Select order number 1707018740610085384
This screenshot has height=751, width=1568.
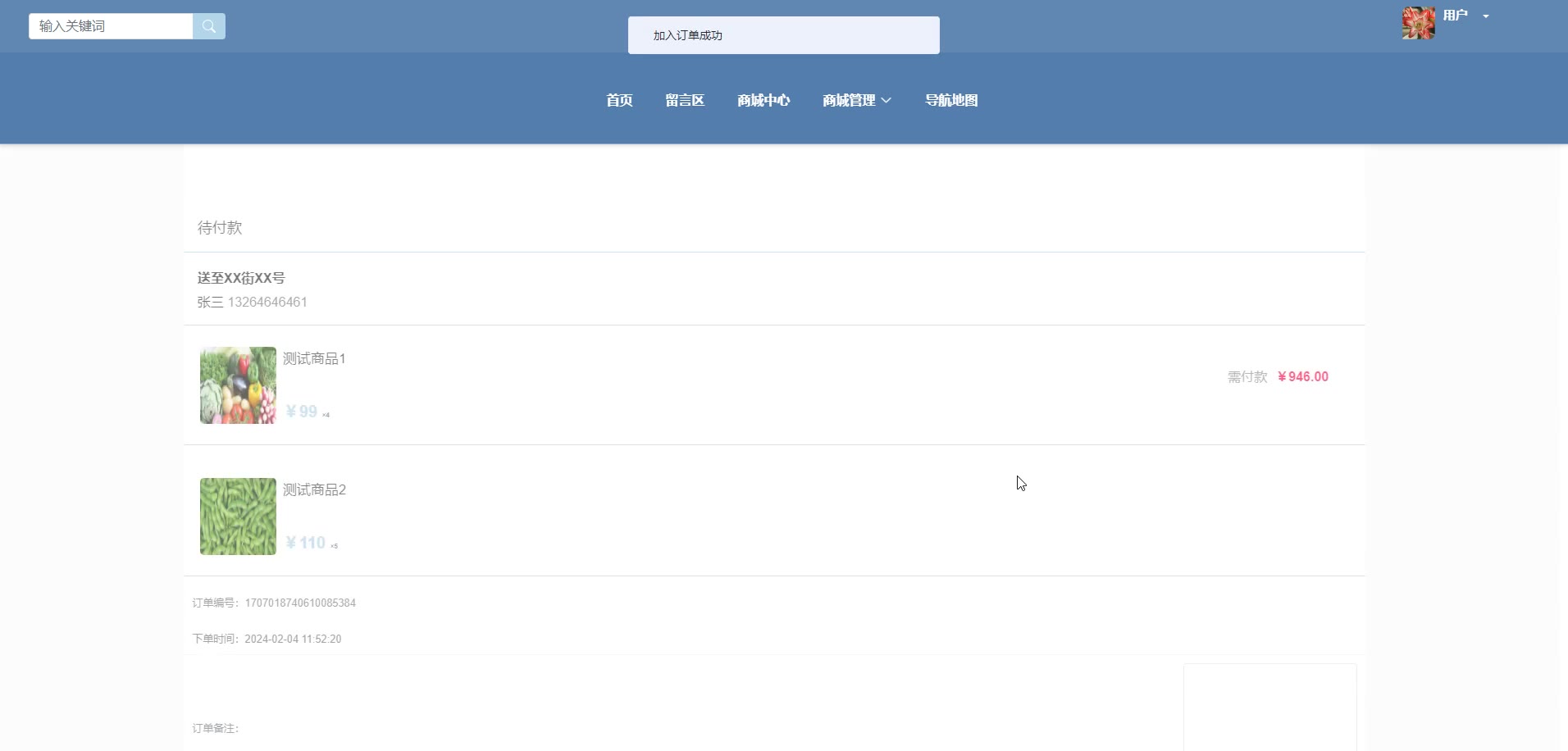pyautogui.click(x=300, y=603)
